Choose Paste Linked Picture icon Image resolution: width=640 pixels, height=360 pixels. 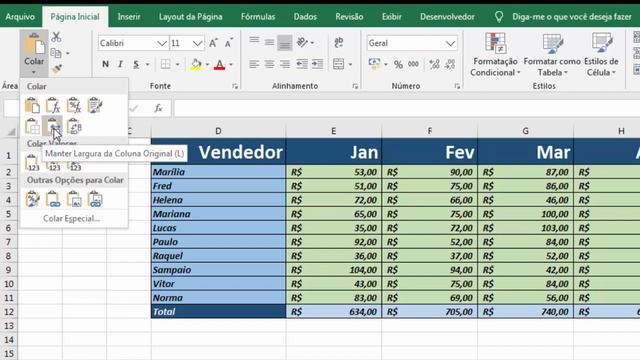pyautogui.click(x=95, y=199)
